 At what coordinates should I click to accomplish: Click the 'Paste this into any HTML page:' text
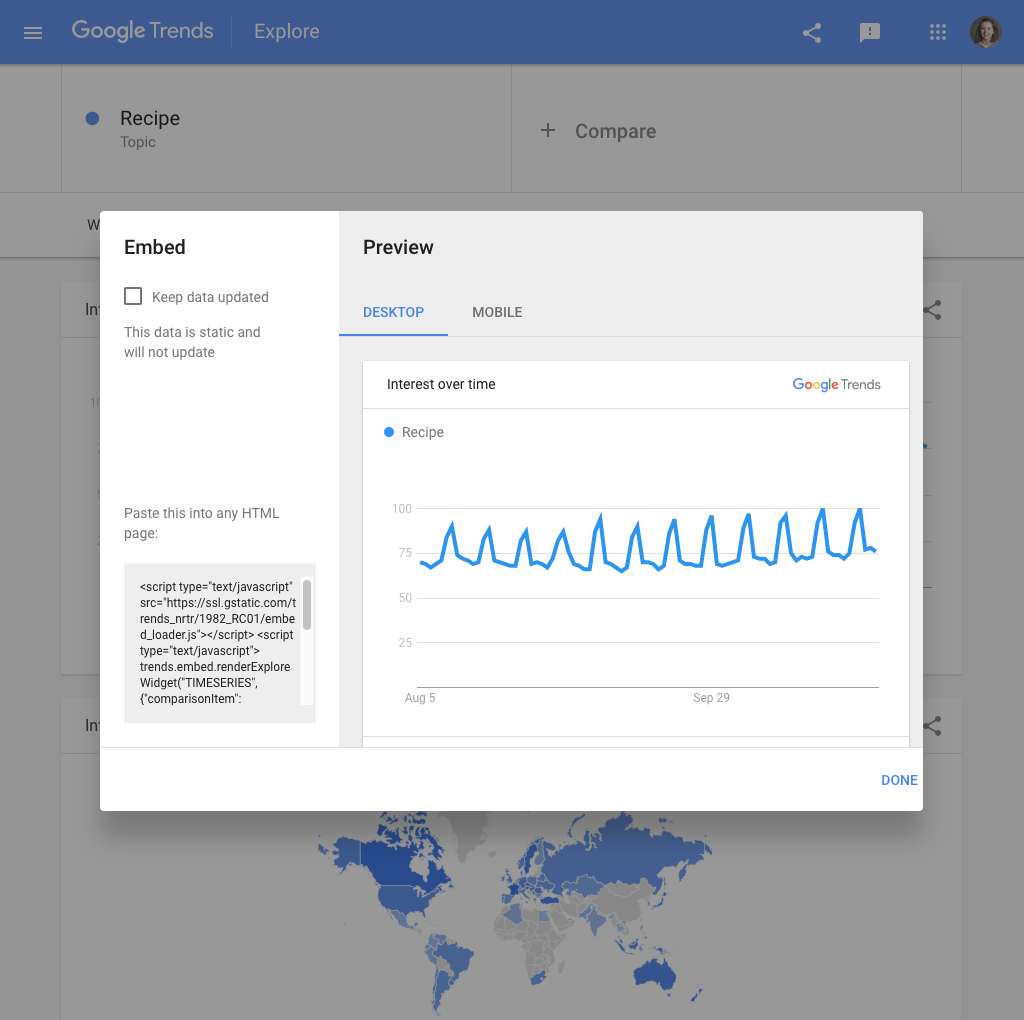[201, 523]
